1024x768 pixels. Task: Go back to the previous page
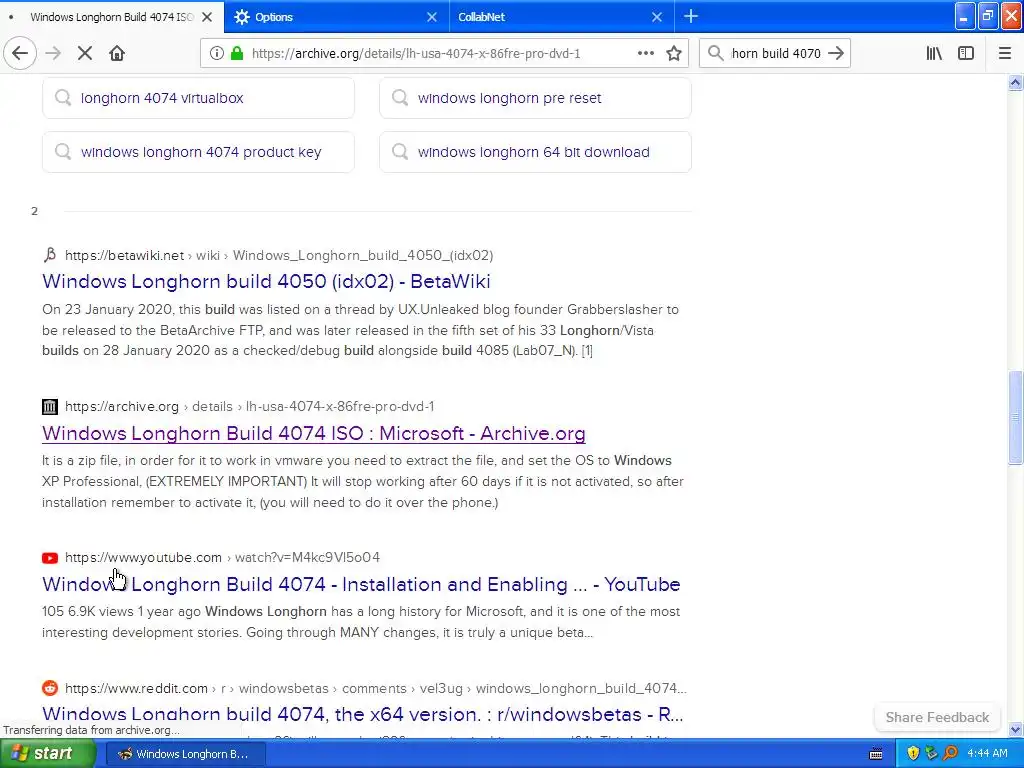tap(20, 53)
